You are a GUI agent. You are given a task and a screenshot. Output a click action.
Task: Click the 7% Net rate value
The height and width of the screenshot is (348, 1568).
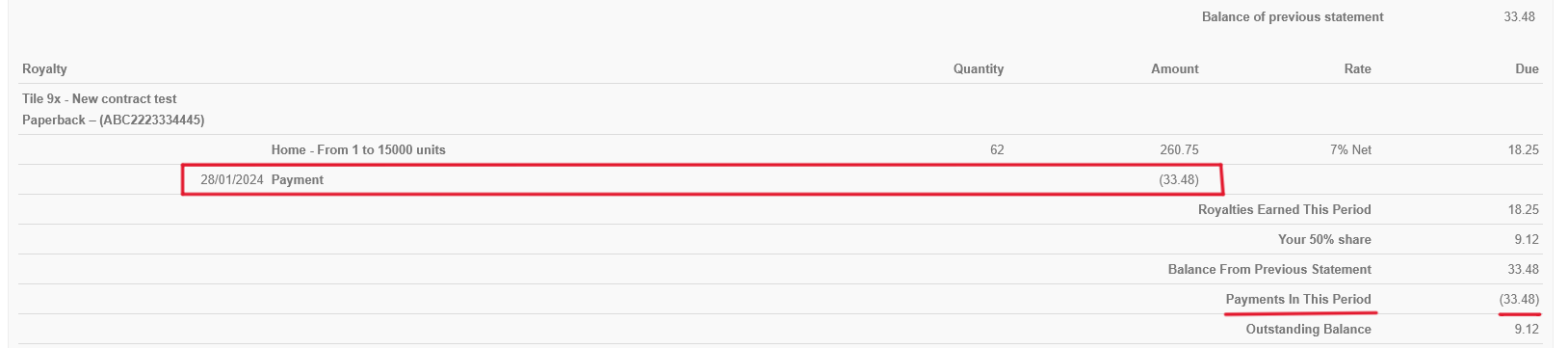coord(1348,149)
